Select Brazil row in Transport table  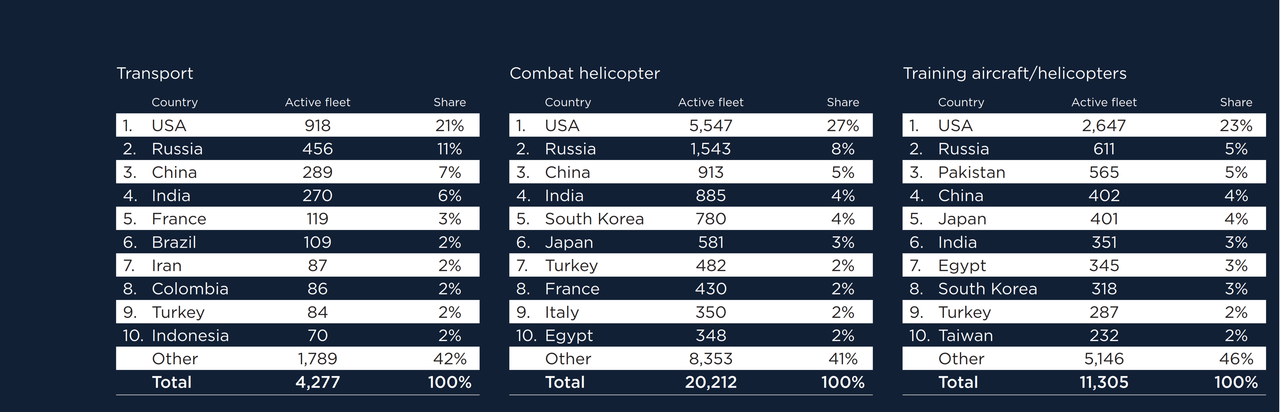(x=298, y=242)
